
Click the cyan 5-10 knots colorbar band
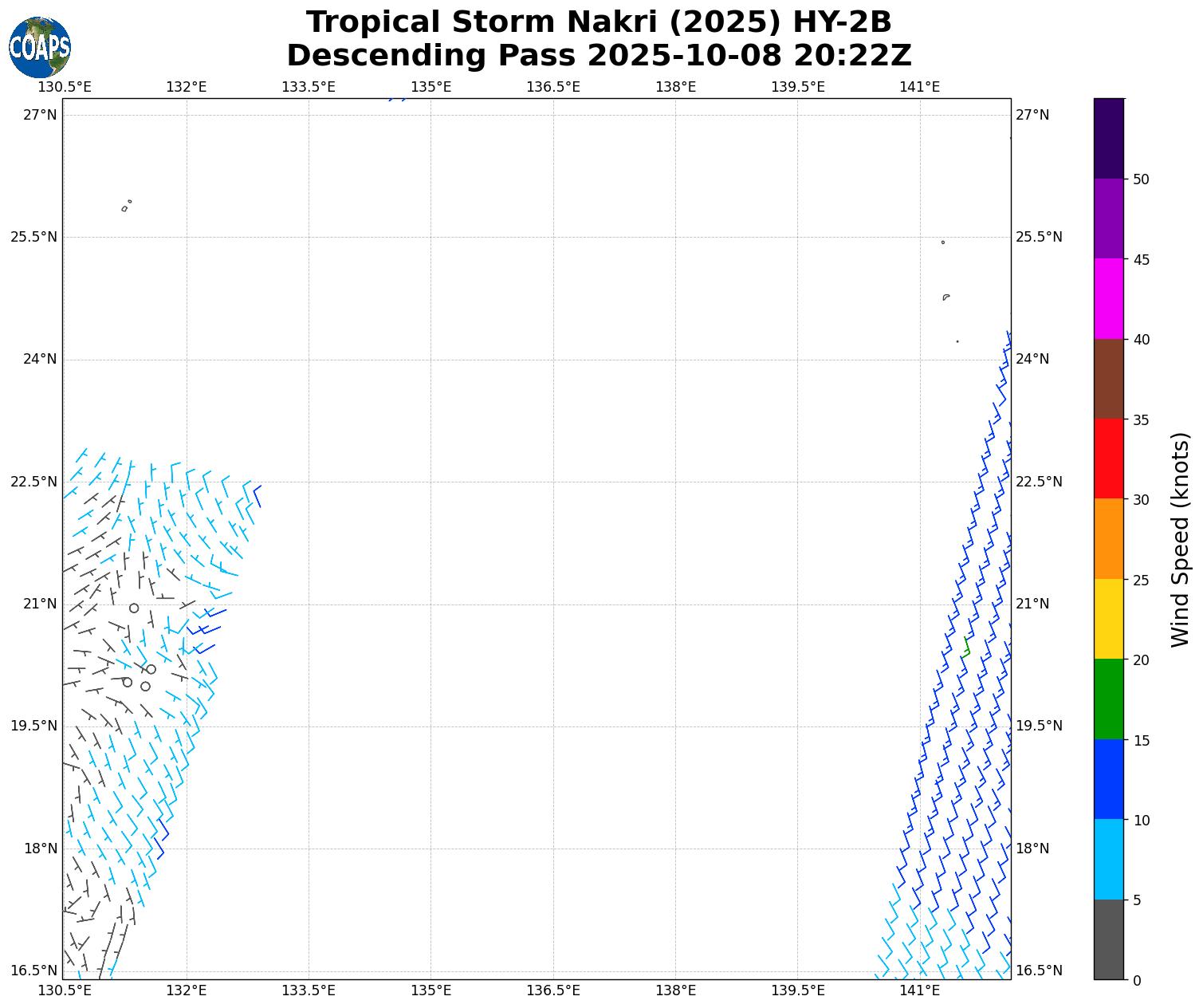point(1108,859)
